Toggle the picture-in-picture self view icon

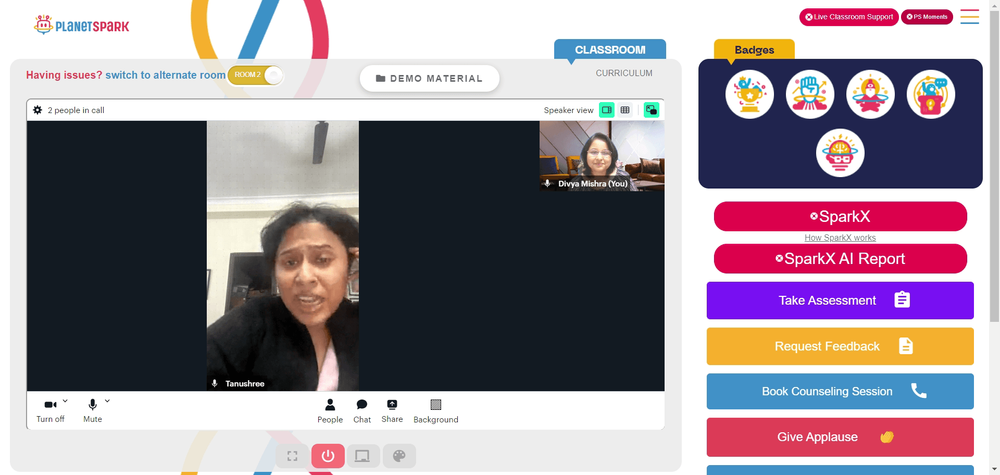(x=651, y=110)
